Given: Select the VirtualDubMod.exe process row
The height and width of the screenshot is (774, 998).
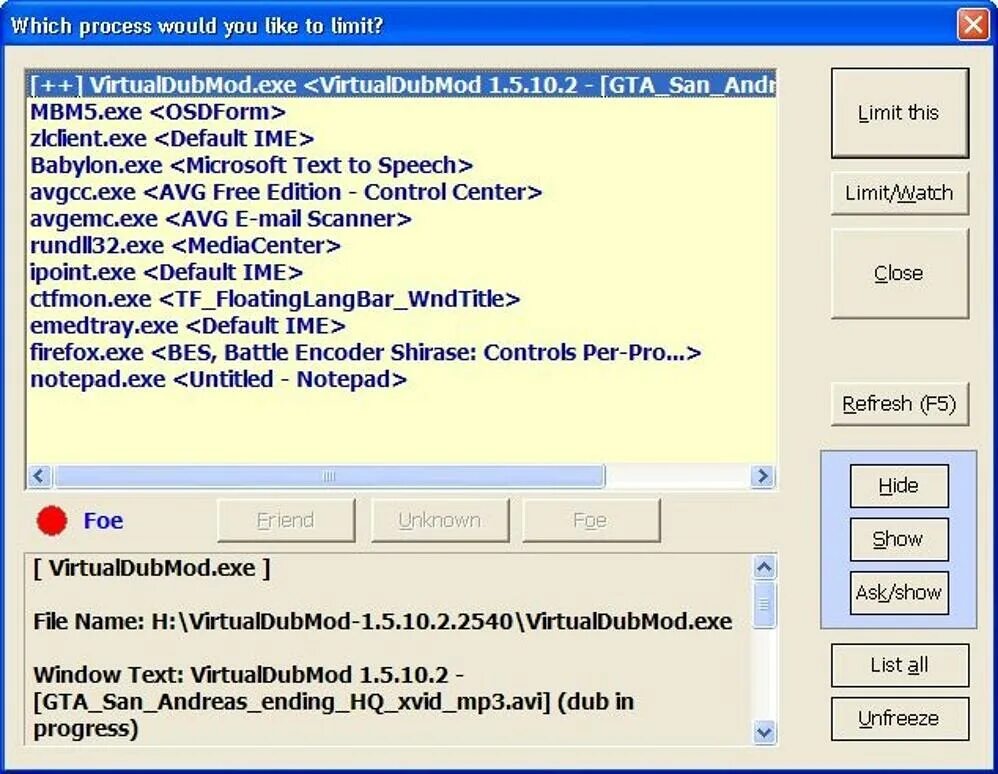Looking at the screenshot, I should click(x=401, y=85).
